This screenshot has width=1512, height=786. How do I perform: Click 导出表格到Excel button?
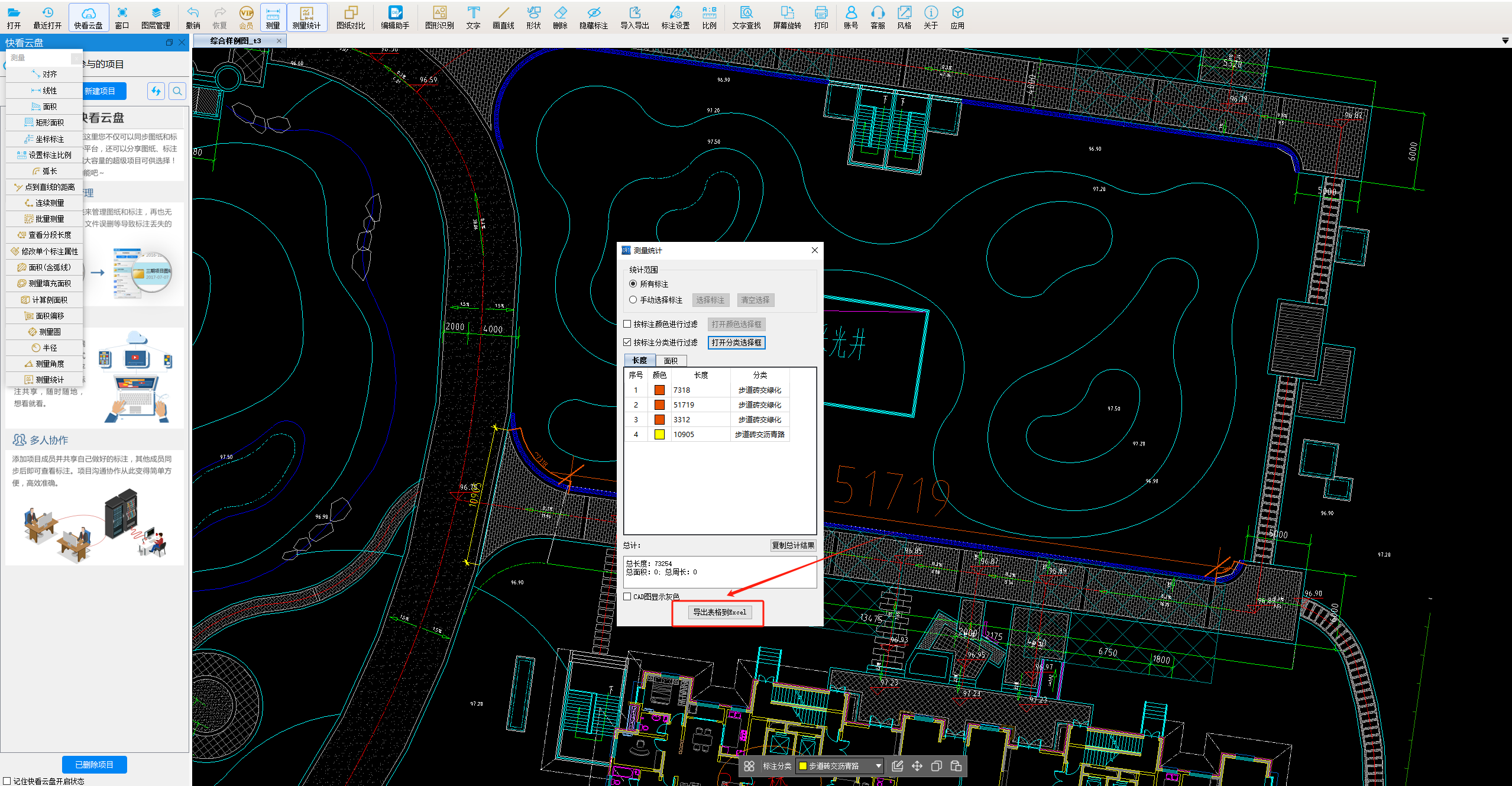click(720, 612)
